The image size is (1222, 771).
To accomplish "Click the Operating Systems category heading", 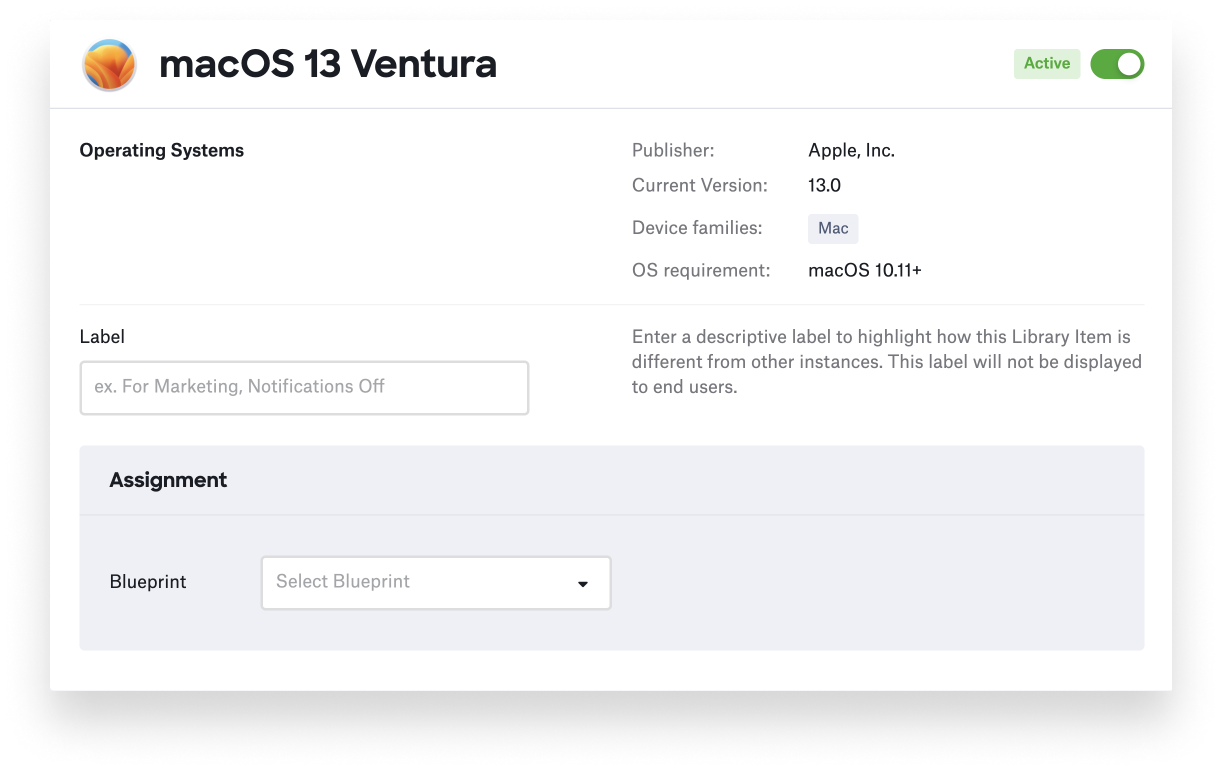I will 161,151.
